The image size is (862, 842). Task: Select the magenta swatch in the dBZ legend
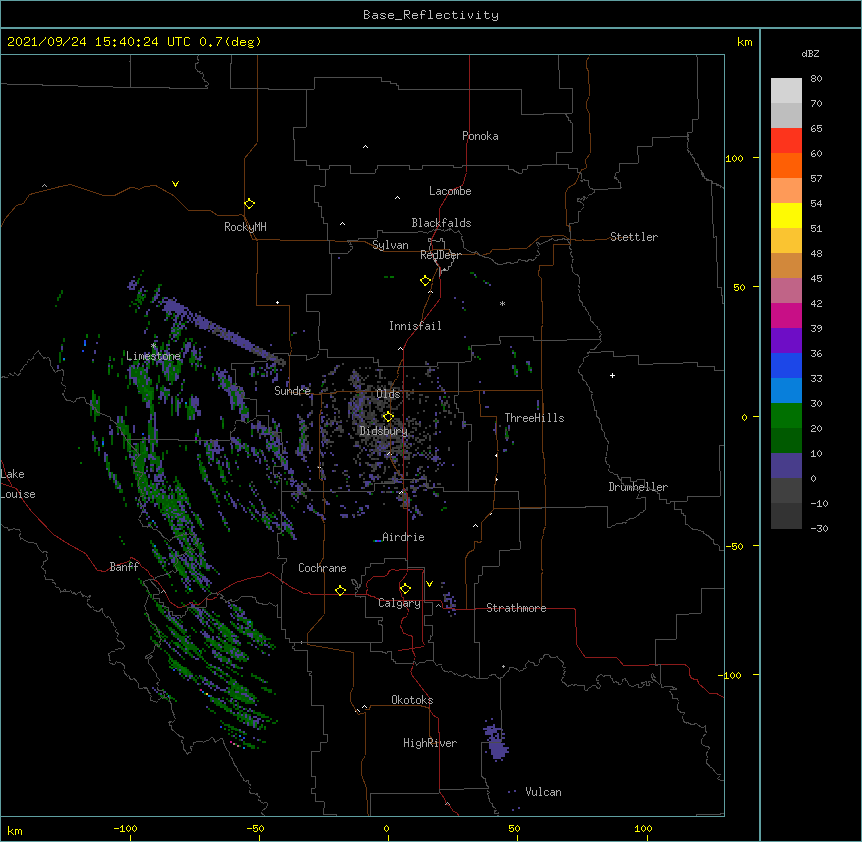(786, 315)
